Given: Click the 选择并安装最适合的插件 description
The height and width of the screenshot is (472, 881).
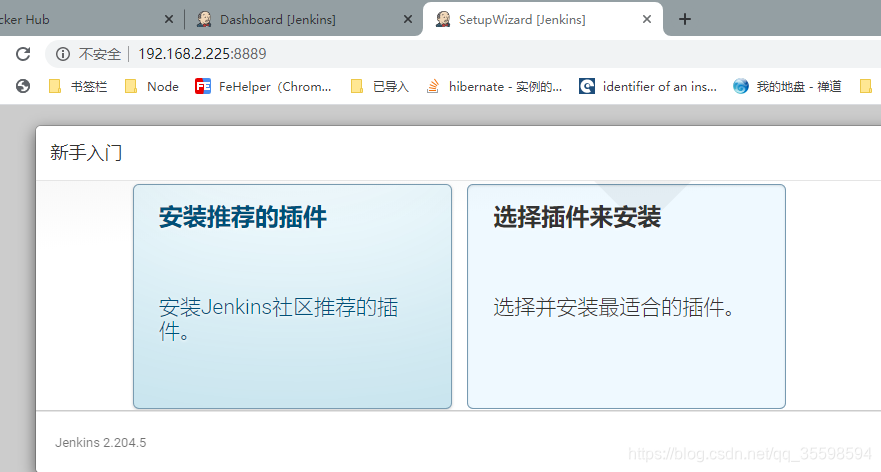Looking at the screenshot, I should pos(614,307).
